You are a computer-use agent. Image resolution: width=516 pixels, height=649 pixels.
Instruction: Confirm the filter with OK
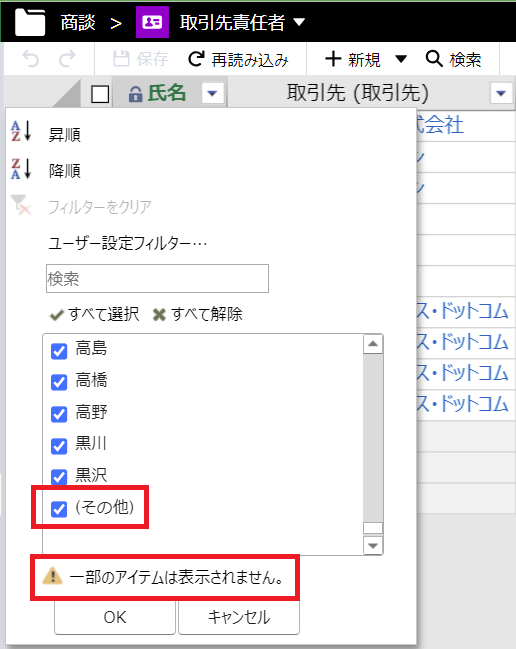115,617
